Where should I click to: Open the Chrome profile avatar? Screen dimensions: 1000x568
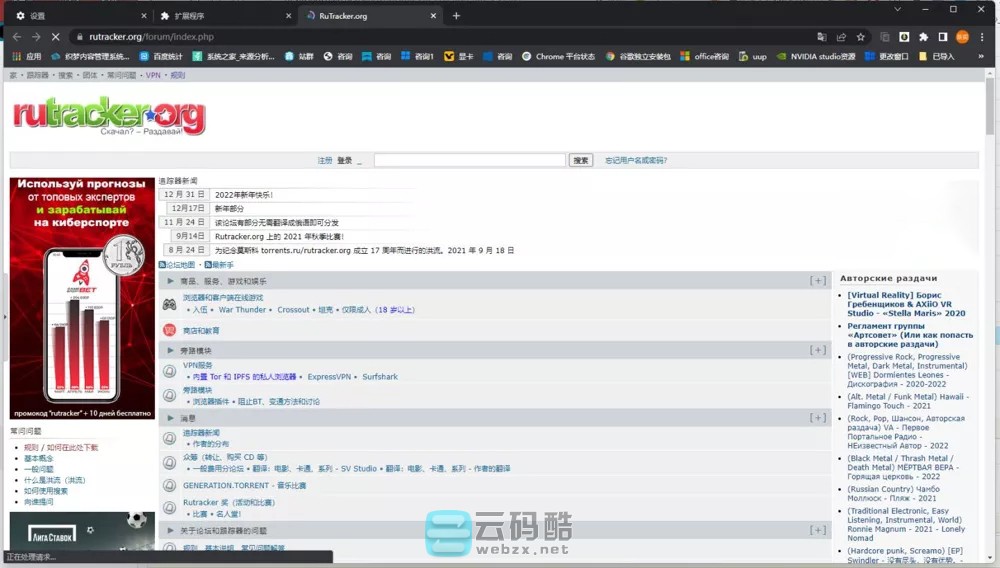point(962,37)
